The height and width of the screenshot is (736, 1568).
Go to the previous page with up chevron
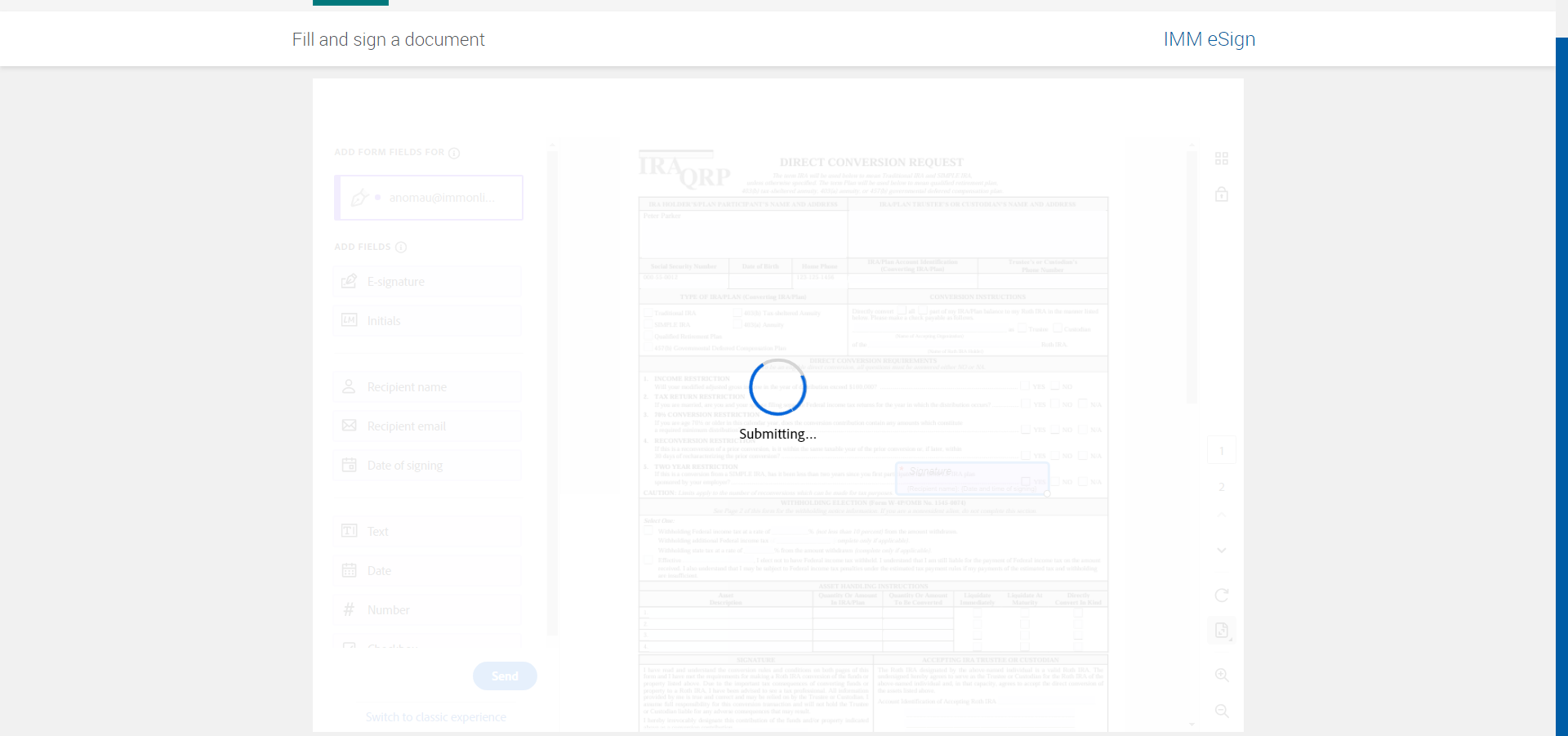point(1222,515)
